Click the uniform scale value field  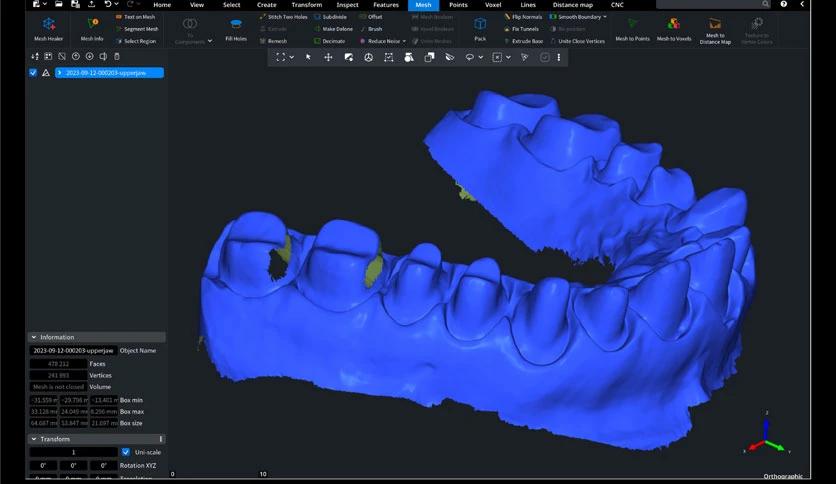coord(74,452)
